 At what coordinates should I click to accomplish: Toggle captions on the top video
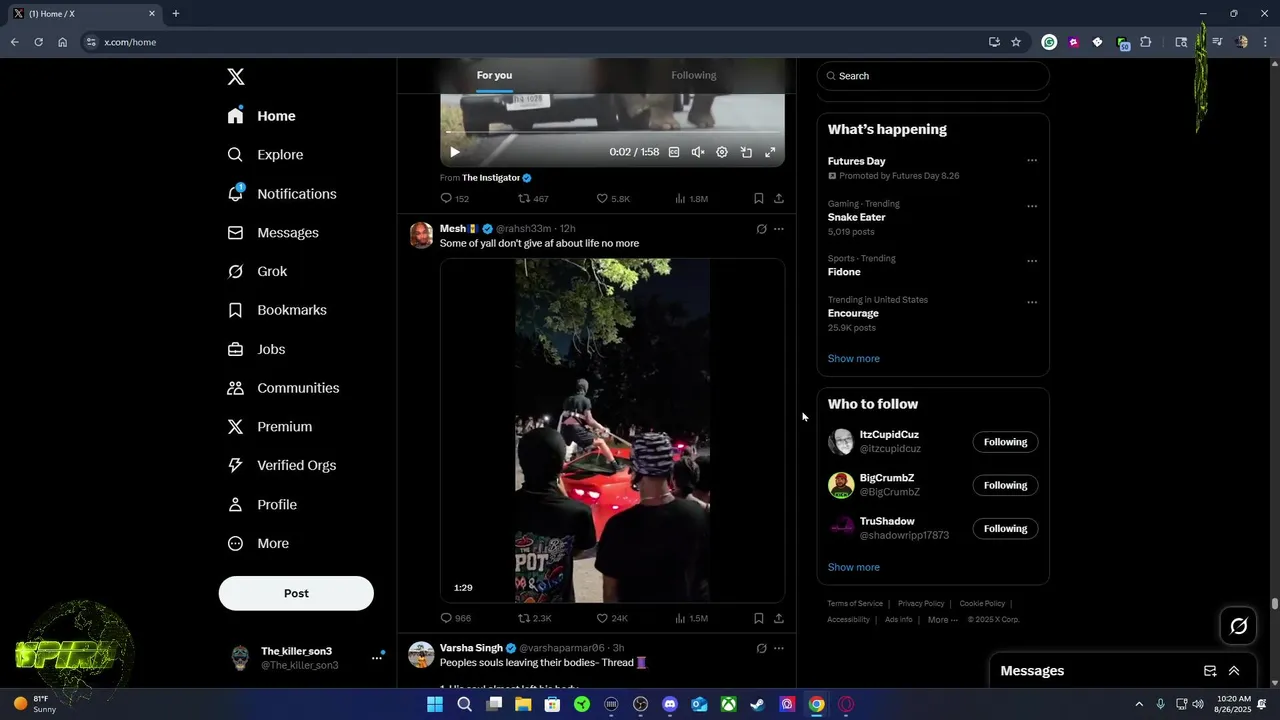pos(674,152)
